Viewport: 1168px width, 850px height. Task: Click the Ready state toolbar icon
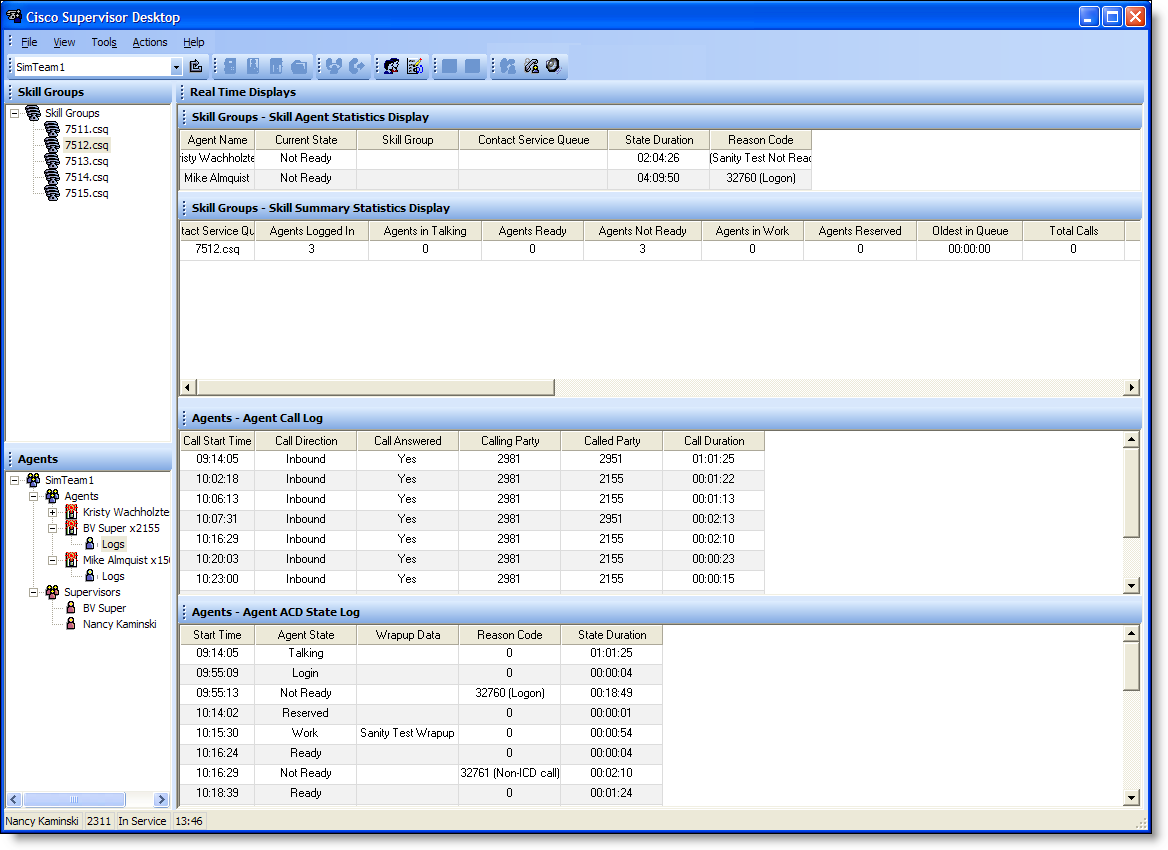(253, 66)
